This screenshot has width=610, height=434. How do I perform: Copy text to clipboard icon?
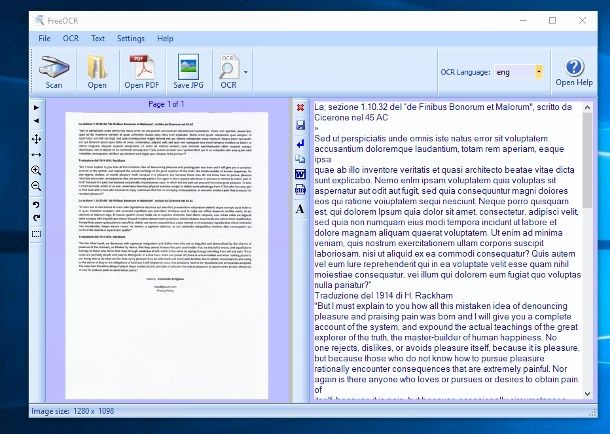tap(300, 159)
